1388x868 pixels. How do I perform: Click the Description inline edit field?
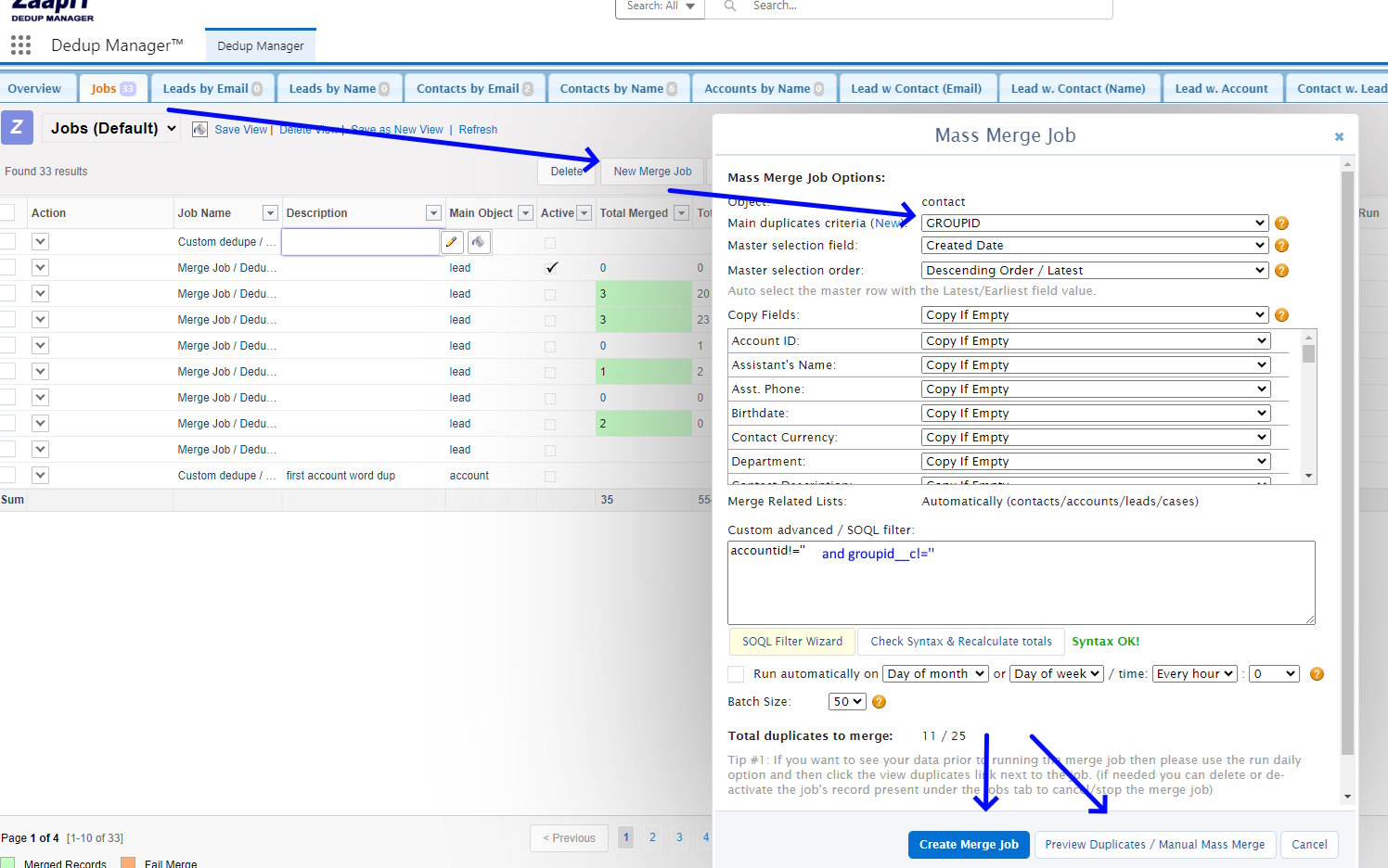point(360,242)
